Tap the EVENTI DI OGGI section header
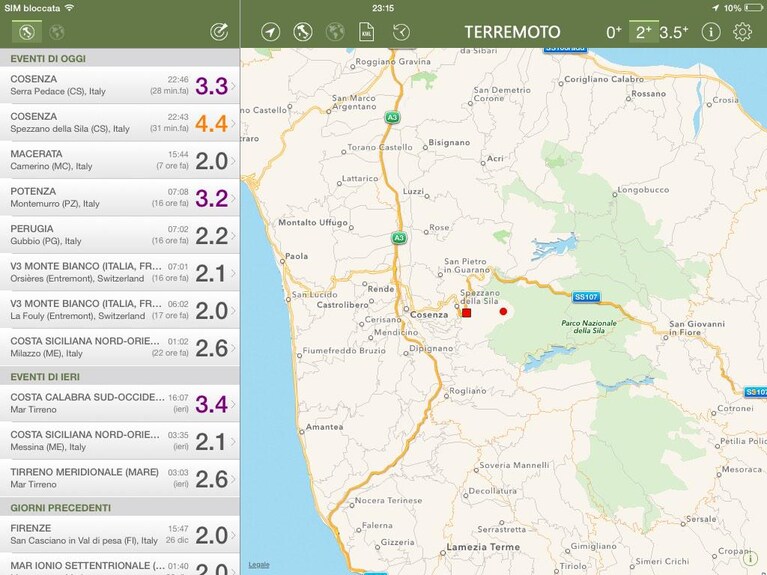The width and height of the screenshot is (767, 575). point(120,58)
